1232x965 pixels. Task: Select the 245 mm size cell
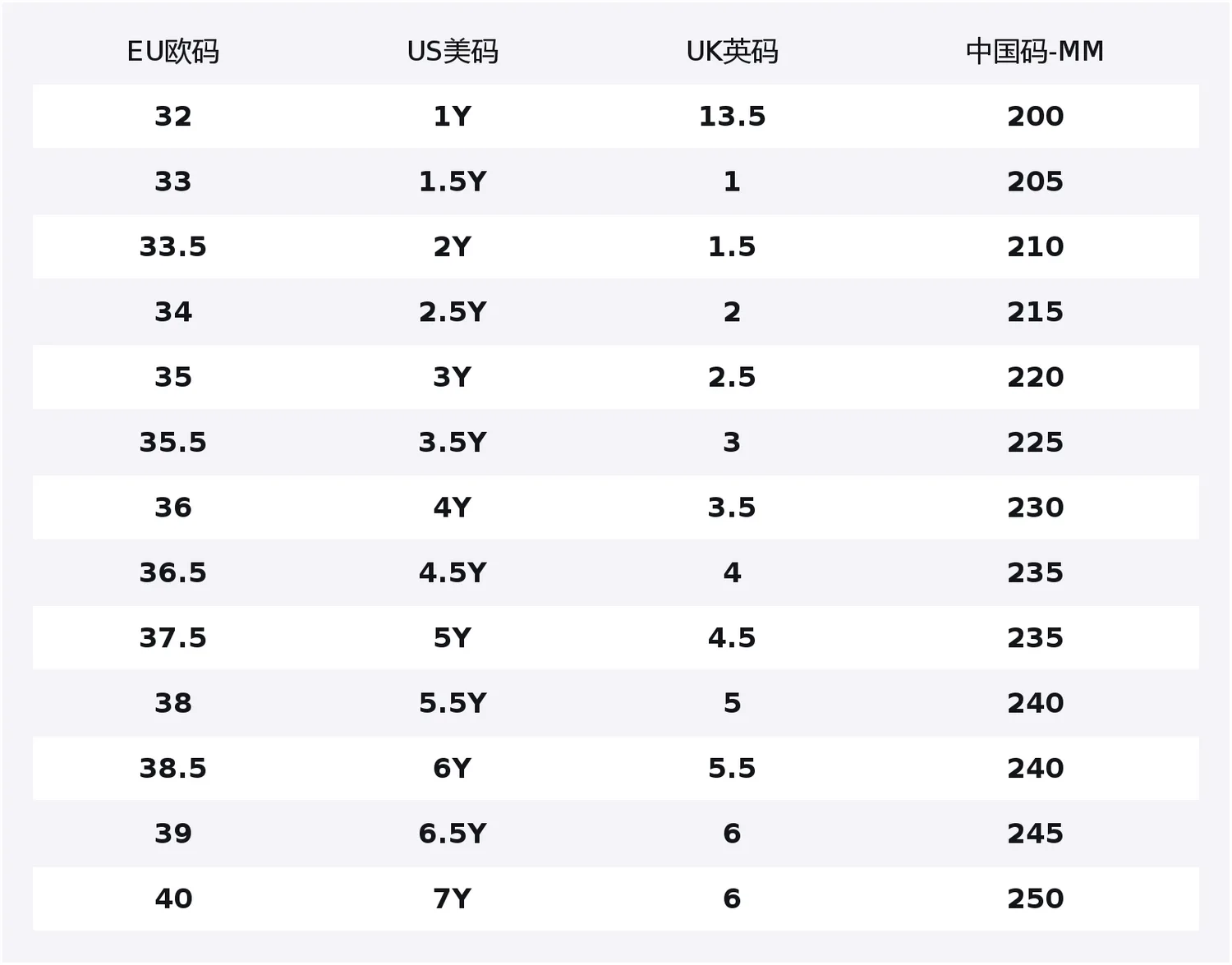pos(1035,834)
